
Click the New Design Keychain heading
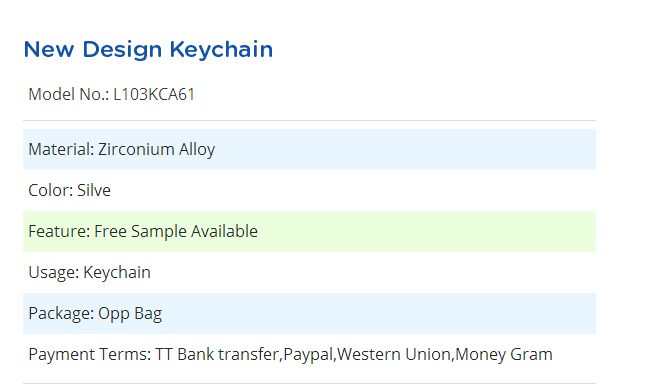[x=148, y=50]
